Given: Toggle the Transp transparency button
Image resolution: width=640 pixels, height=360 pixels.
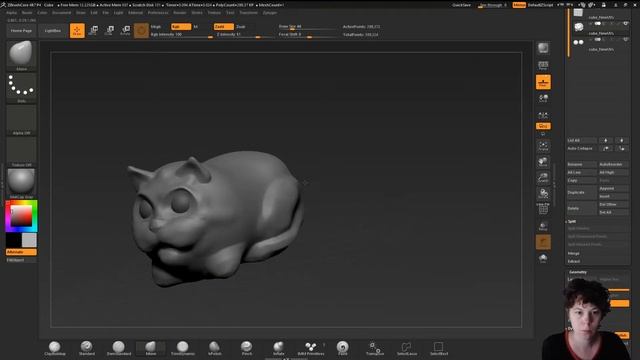Looking at the screenshot, I should point(543,226).
